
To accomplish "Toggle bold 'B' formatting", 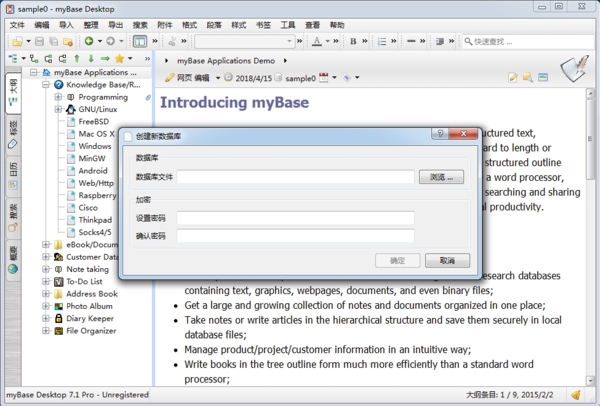I will pos(353,41).
